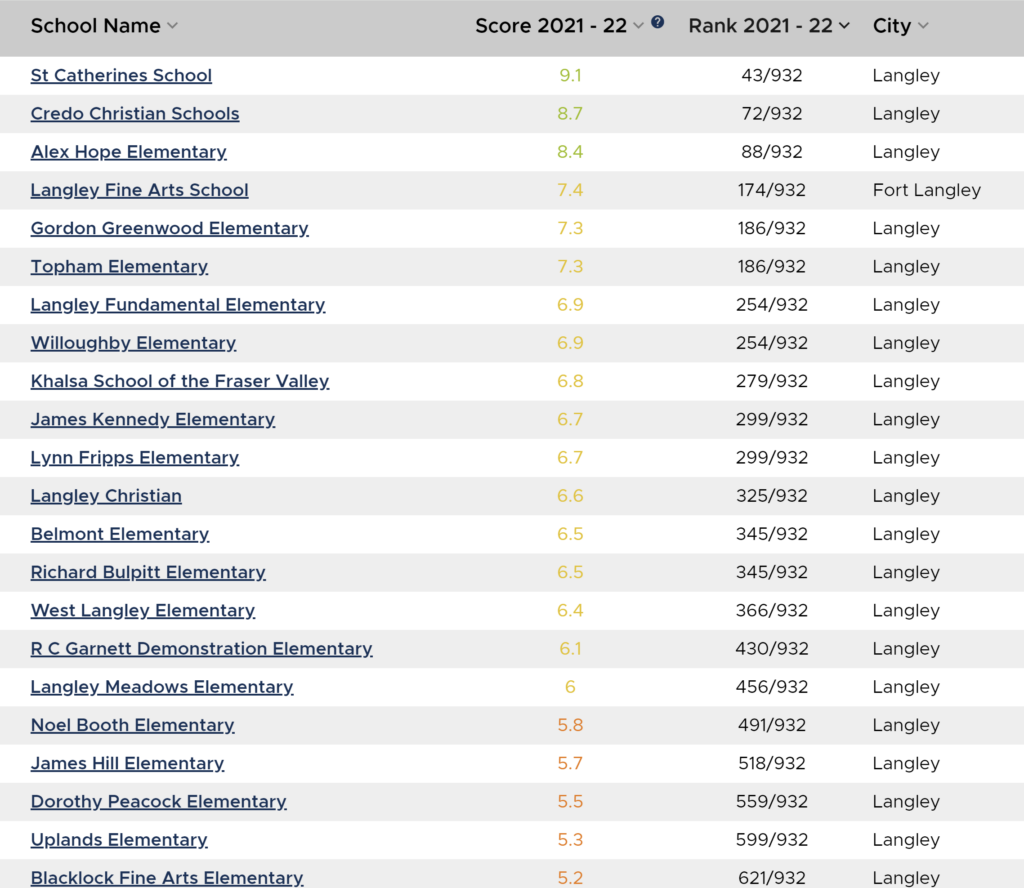Open Dorothy Peacock Elementary link
Viewport: 1024px width, 888px height.
click(159, 801)
